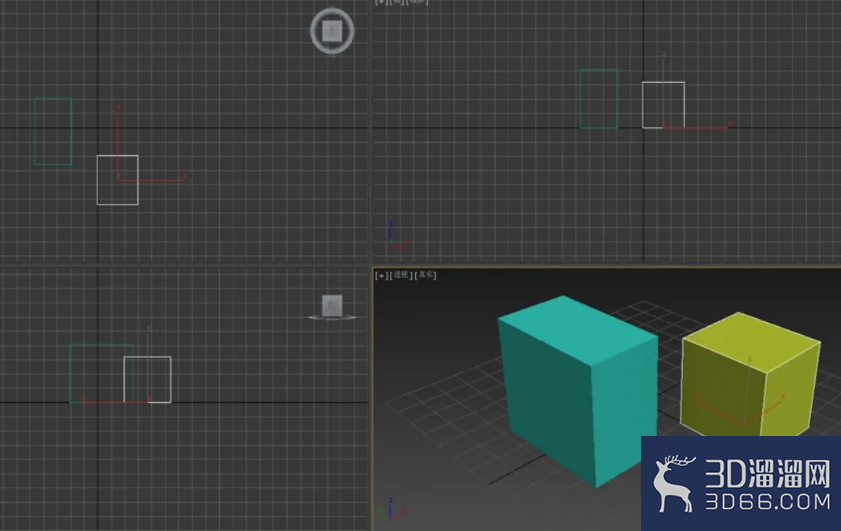This screenshot has width=841, height=531.
Task: Click the vertical red gizmo axis in the top-left viewport
Action: (x=118, y=142)
